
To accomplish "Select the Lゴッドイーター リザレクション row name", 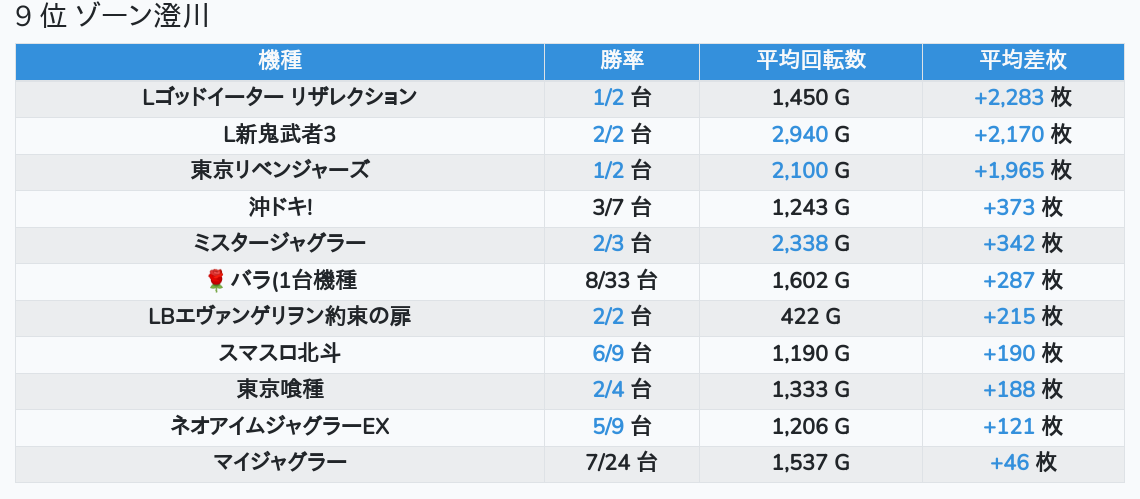I will 280,98.
